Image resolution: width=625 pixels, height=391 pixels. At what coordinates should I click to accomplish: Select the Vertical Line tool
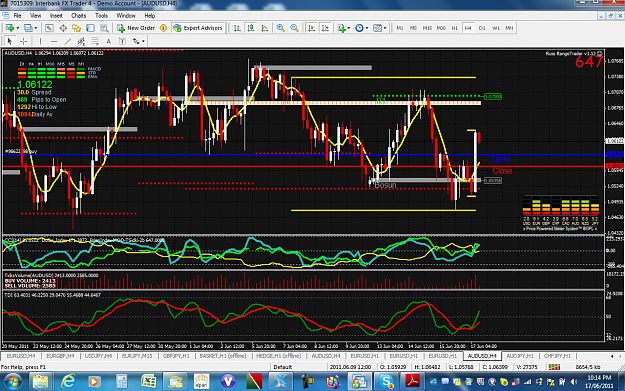40,41
